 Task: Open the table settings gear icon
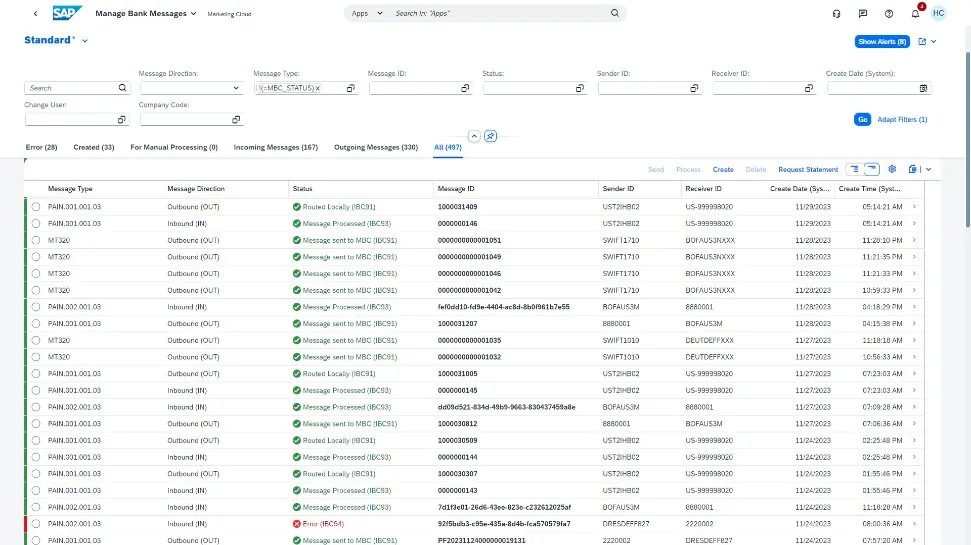point(892,169)
